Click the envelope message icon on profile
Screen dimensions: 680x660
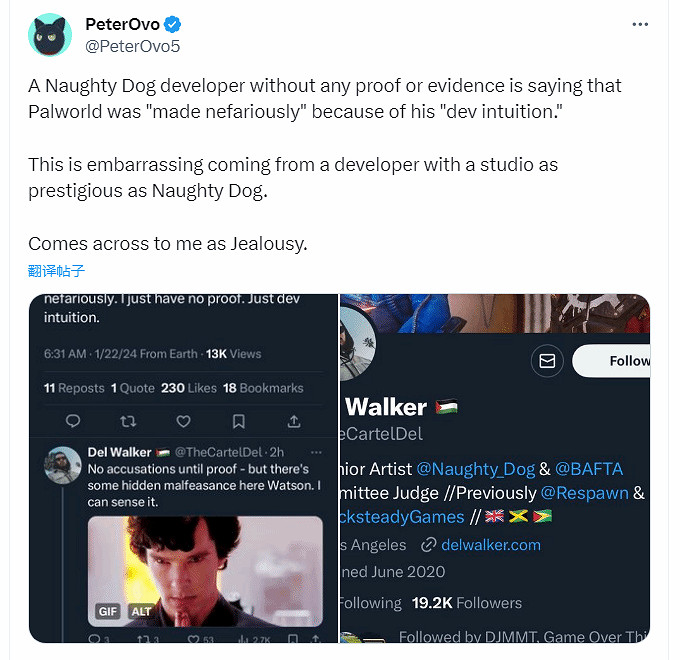pos(547,361)
